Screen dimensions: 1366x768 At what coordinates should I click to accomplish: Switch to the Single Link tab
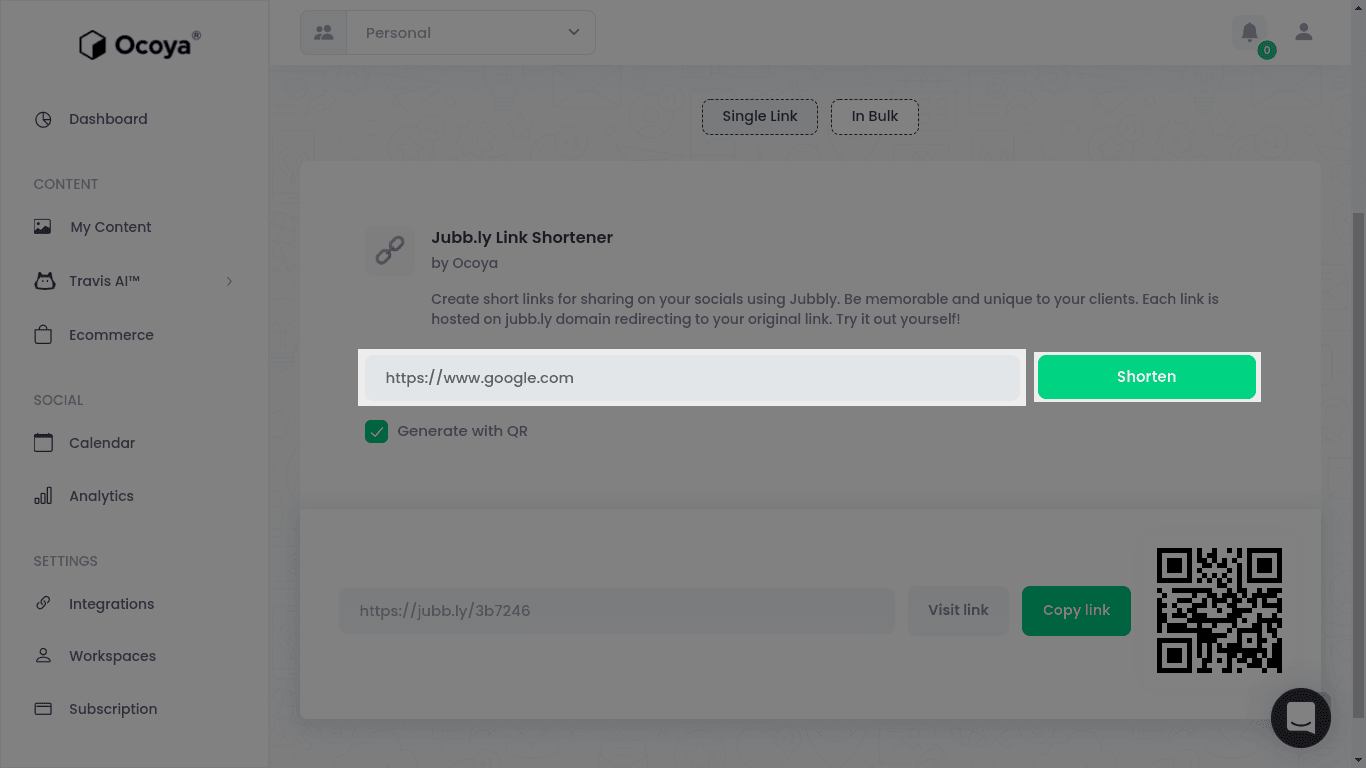pyautogui.click(x=760, y=116)
